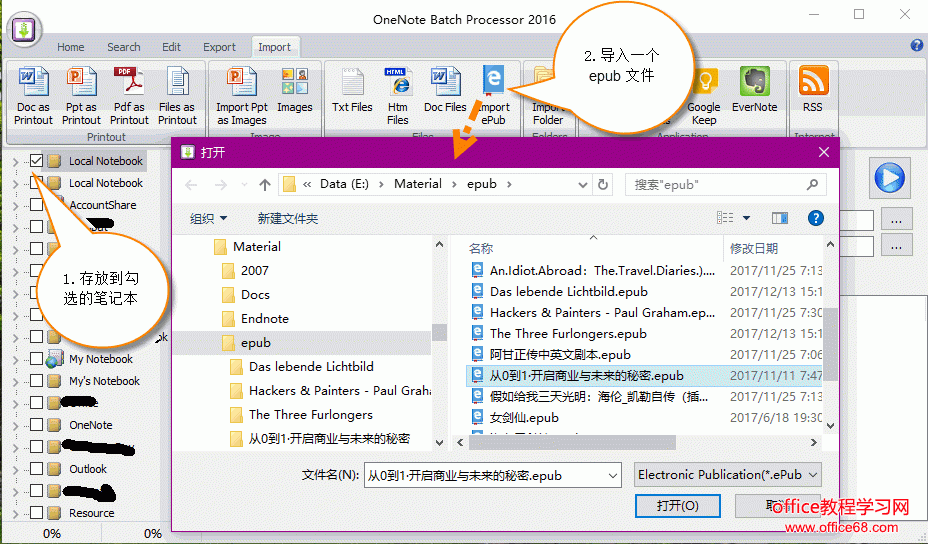Click the file list vertical scrollbar
Image resolution: width=928 pixels, height=544 pixels.
click(830, 343)
